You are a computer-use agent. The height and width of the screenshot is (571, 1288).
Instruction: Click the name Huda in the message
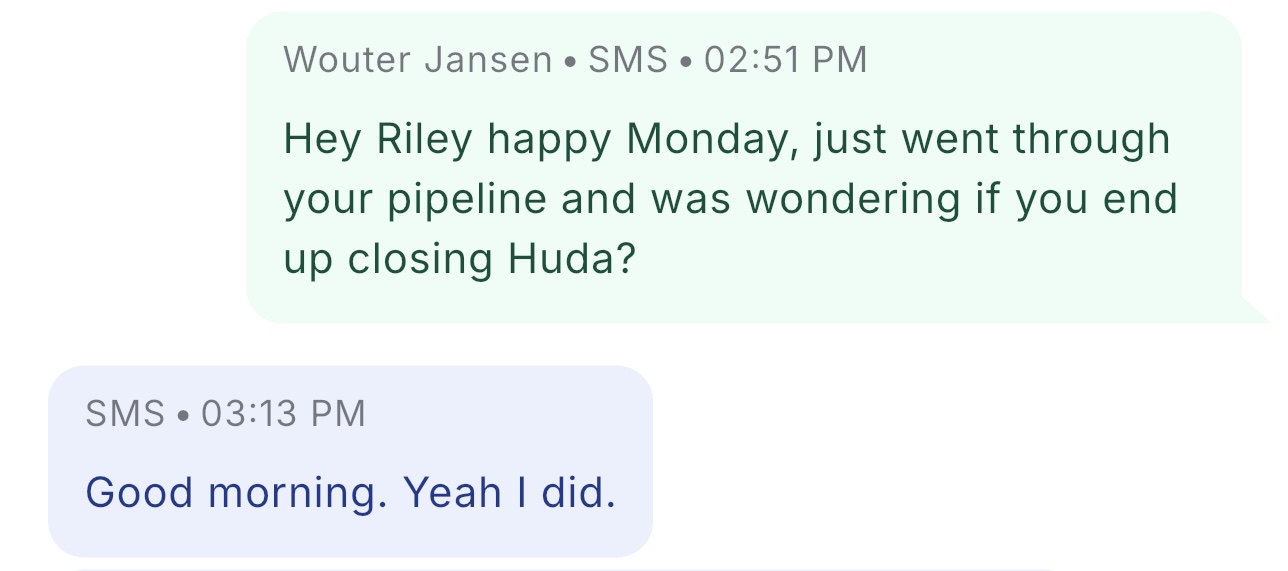point(571,260)
